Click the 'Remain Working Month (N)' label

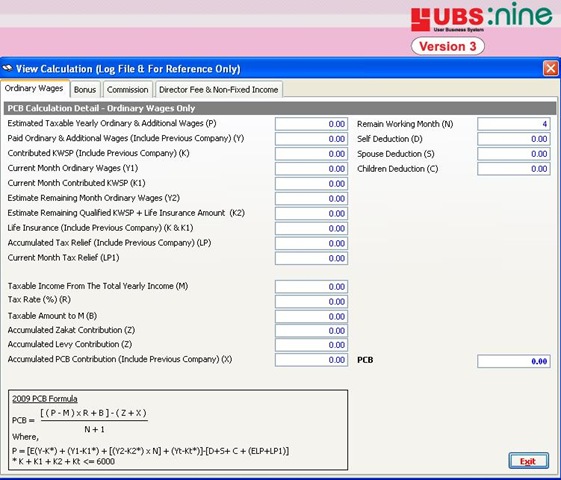pyautogui.click(x=405, y=124)
